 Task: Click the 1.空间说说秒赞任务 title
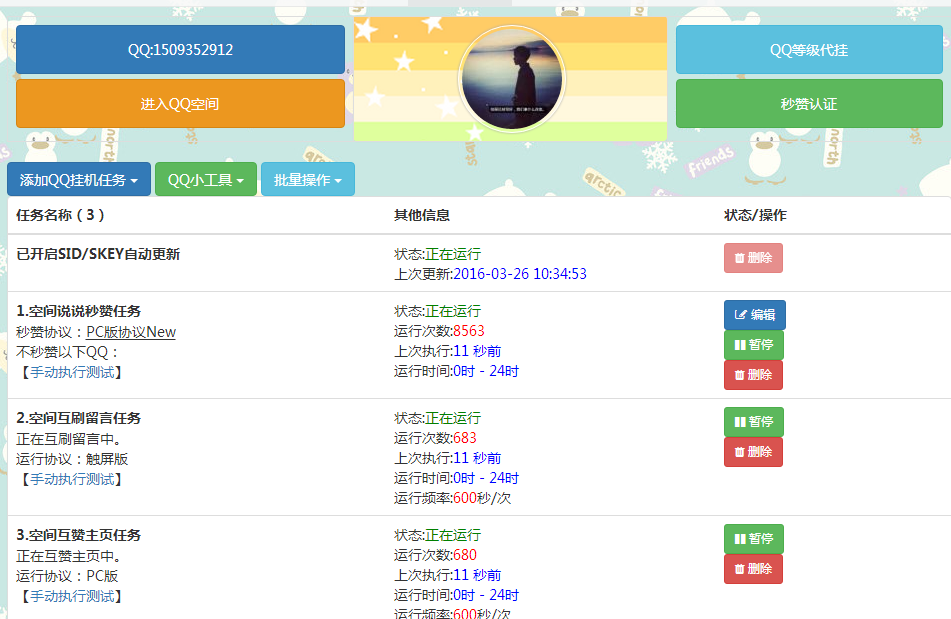coord(78,311)
